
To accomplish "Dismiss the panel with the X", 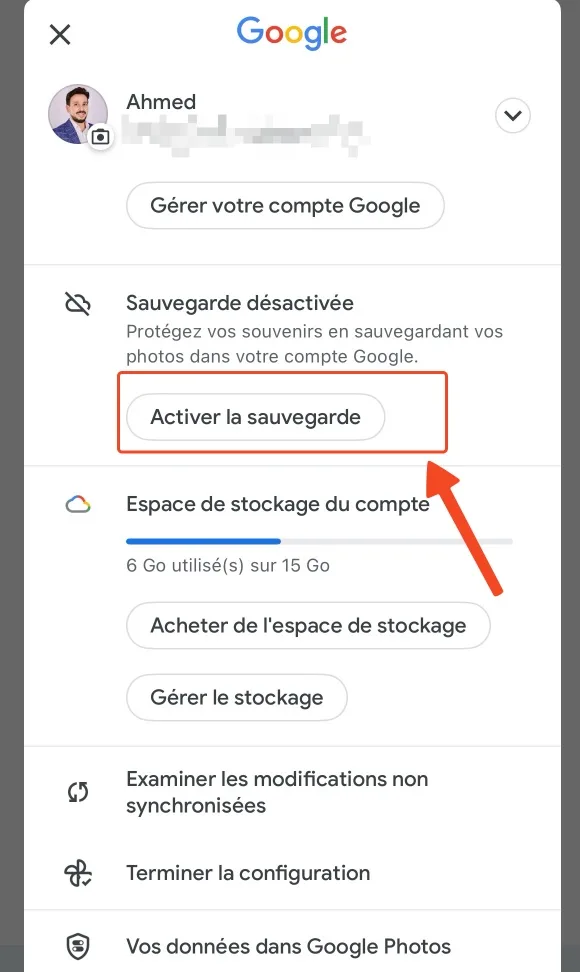I will (x=59, y=34).
